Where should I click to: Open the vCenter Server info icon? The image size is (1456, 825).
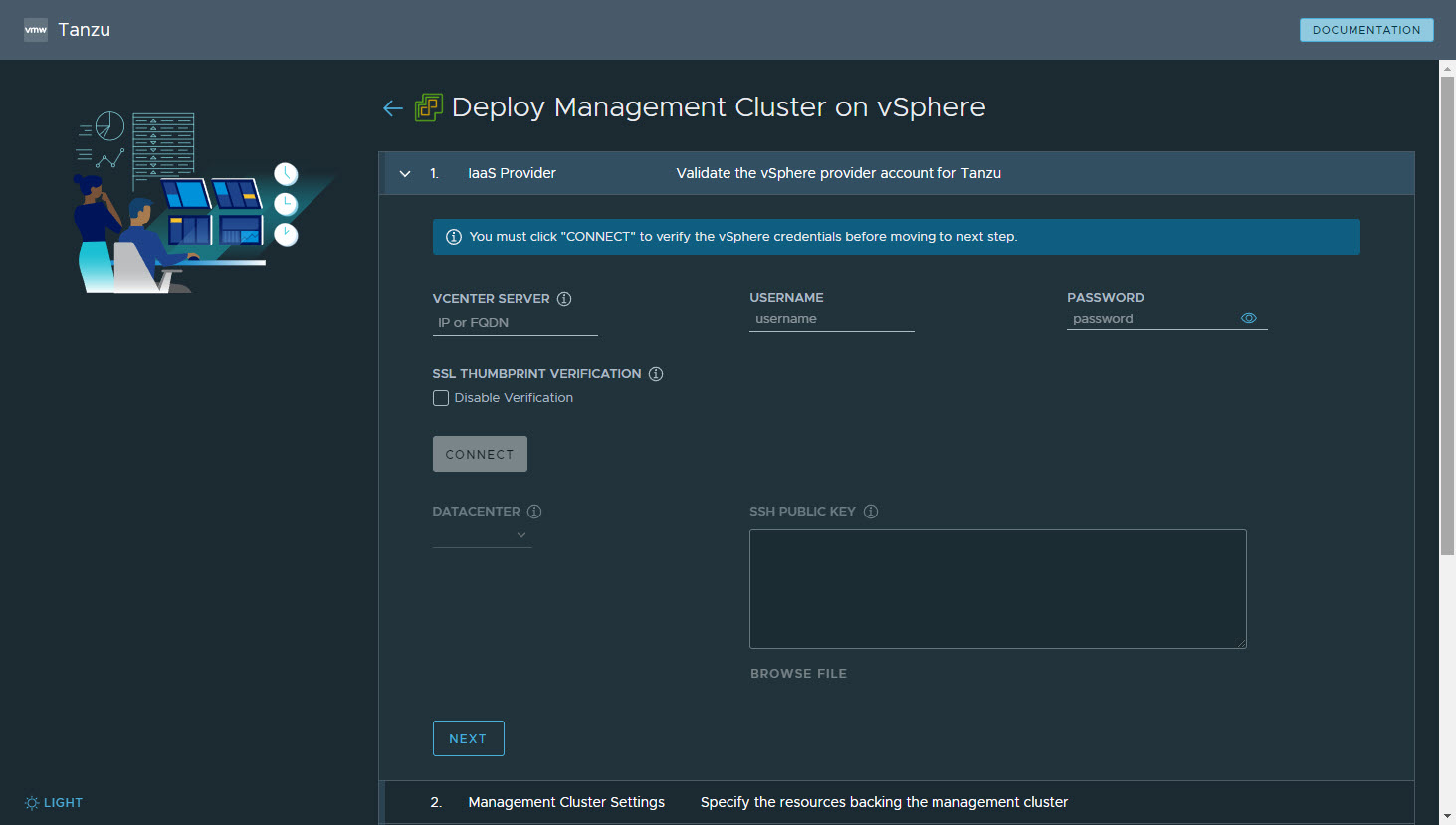point(564,299)
